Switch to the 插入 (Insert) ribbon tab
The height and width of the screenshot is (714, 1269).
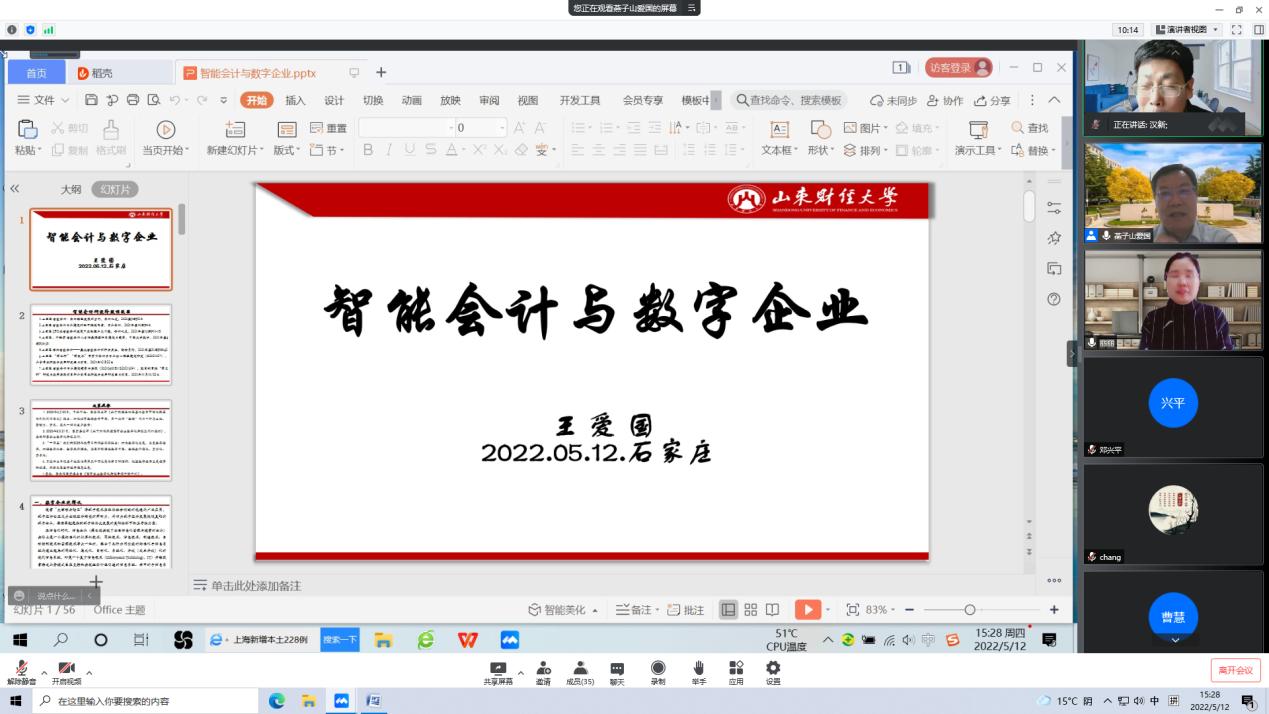[x=294, y=100]
